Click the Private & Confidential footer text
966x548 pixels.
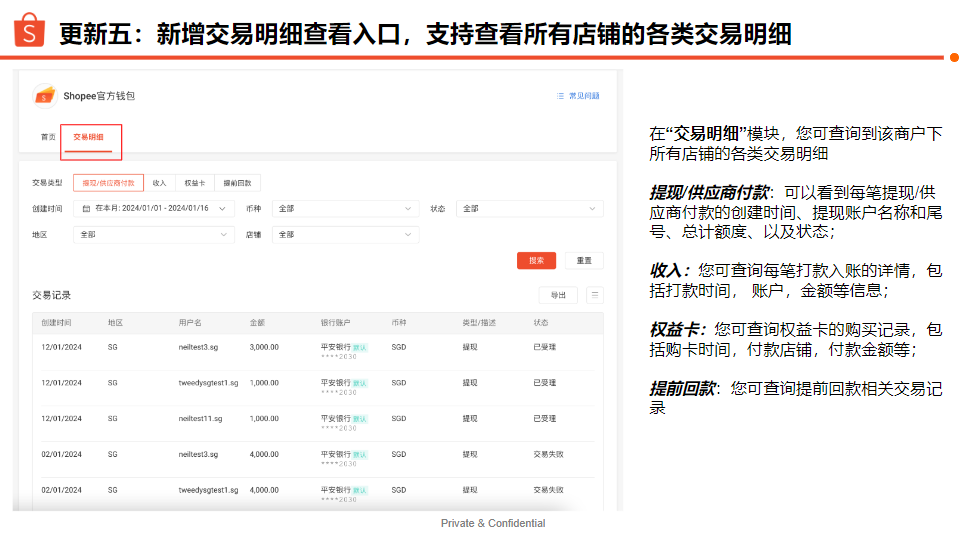(x=493, y=523)
